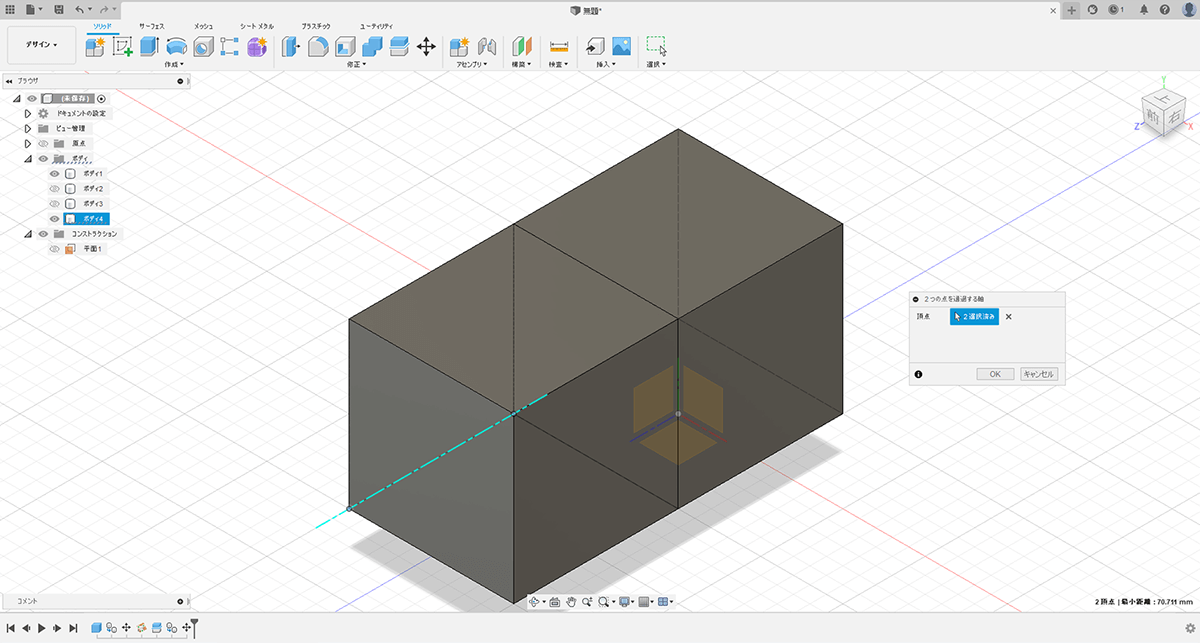The width and height of the screenshot is (1200, 643).
Task: Click the Pan hand icon
Action: click(x=571, y=601)
